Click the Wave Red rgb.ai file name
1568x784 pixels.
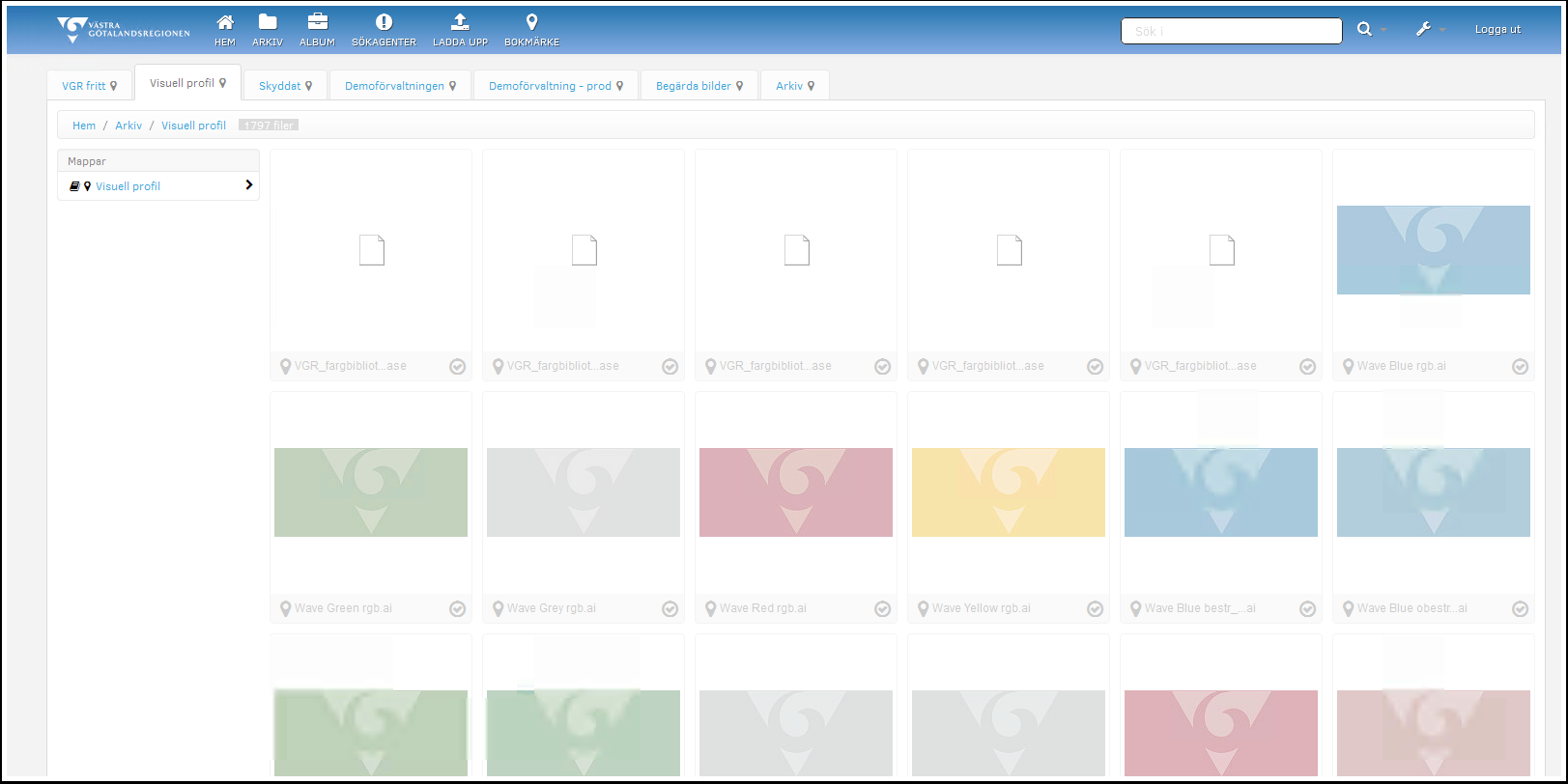(763, 608)
